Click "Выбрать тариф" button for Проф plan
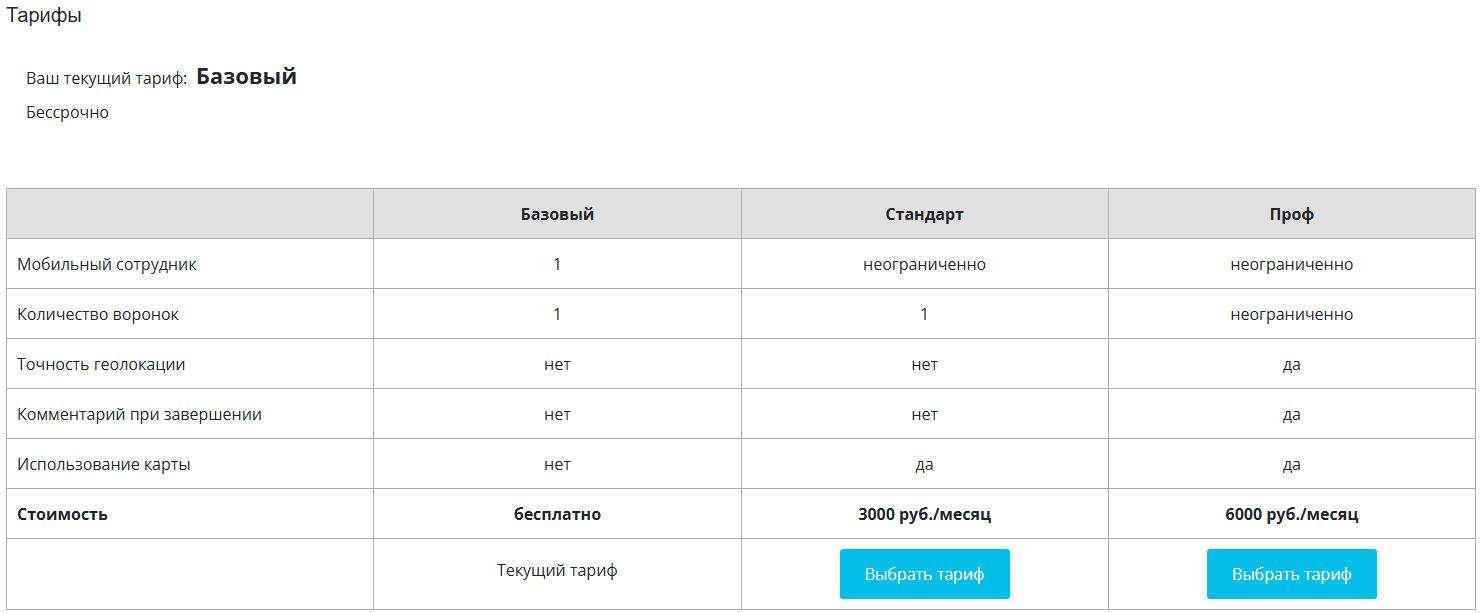The width and height of the screenshot is (1482, 613). (1291, 574)
